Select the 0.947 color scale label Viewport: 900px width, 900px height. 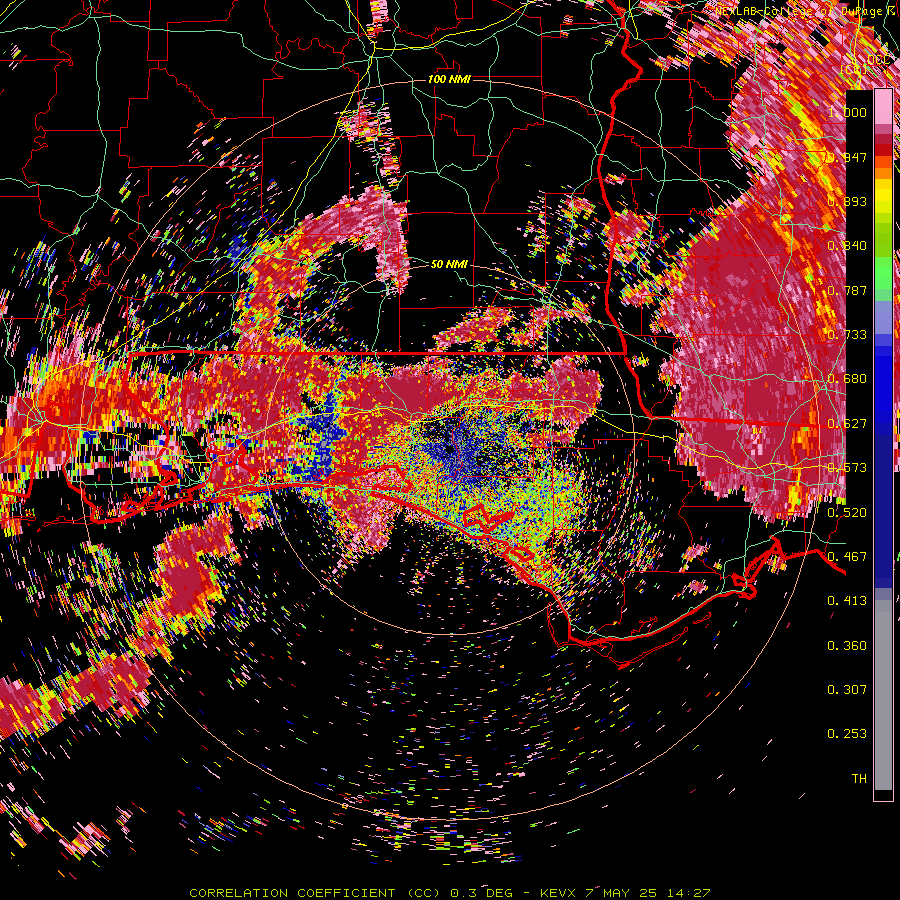[x=847, y=157]
